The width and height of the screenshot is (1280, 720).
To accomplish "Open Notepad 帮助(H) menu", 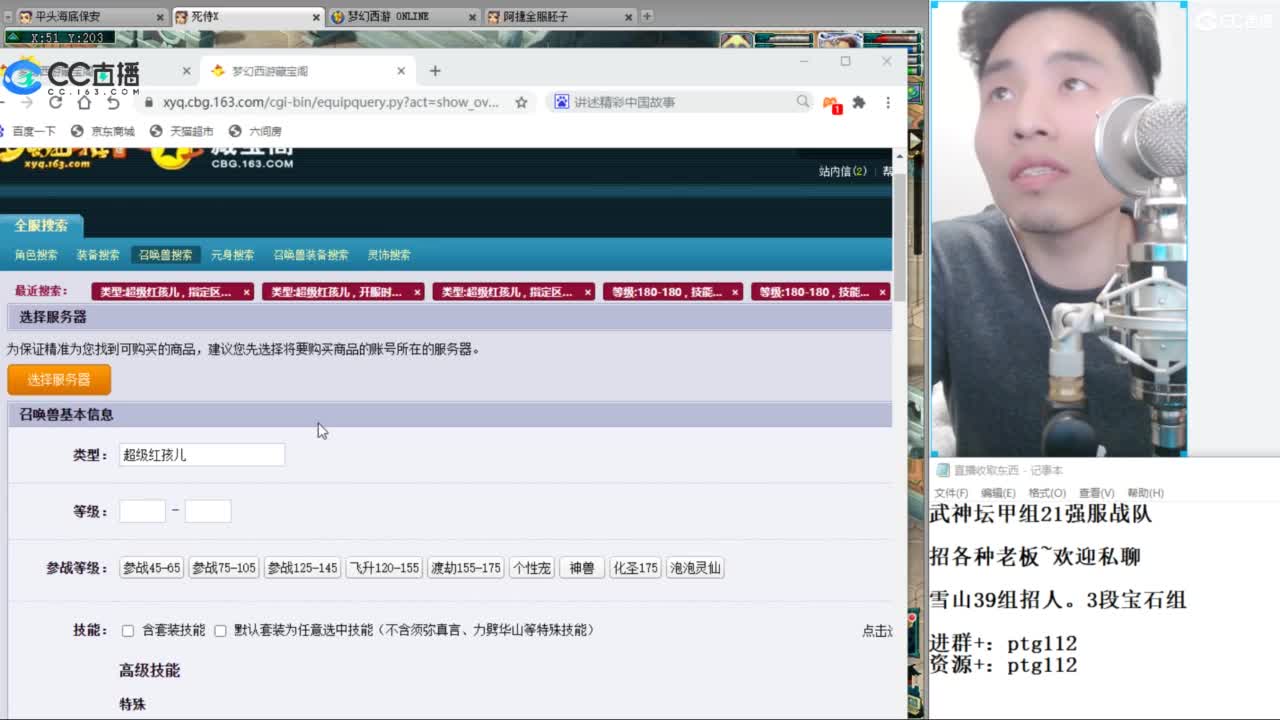I will coord(1145,493).
